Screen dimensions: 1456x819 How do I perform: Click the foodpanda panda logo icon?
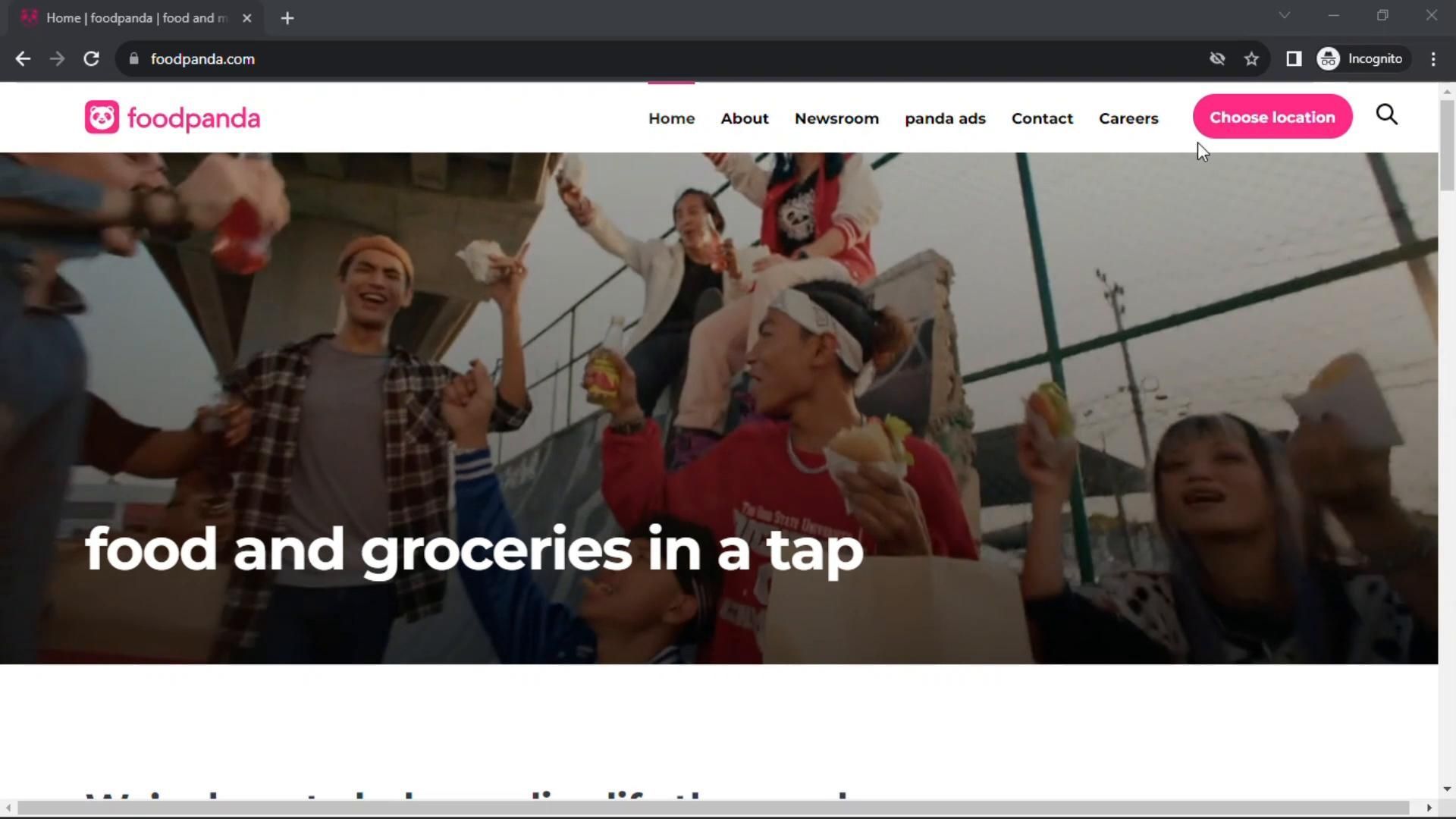(102, 118)
